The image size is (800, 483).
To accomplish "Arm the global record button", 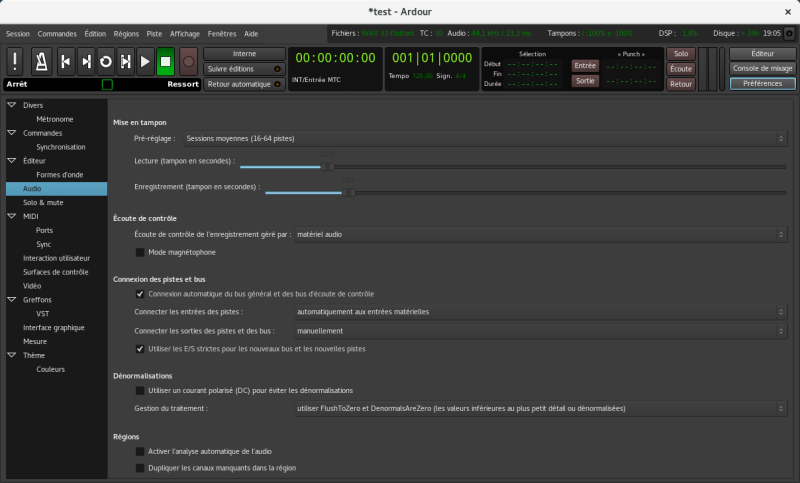I will [x=188, y=62].
